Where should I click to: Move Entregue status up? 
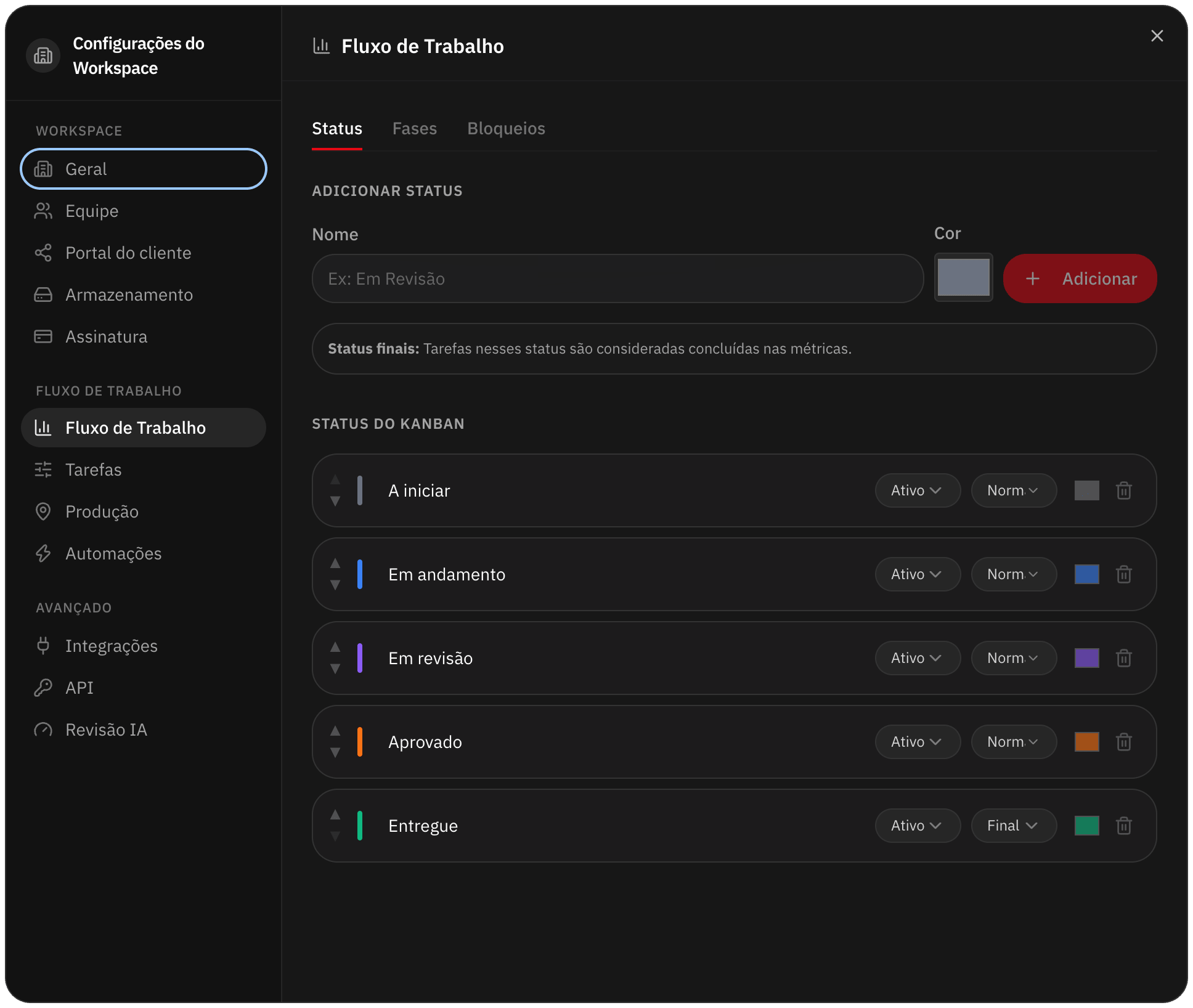point(335,815)
